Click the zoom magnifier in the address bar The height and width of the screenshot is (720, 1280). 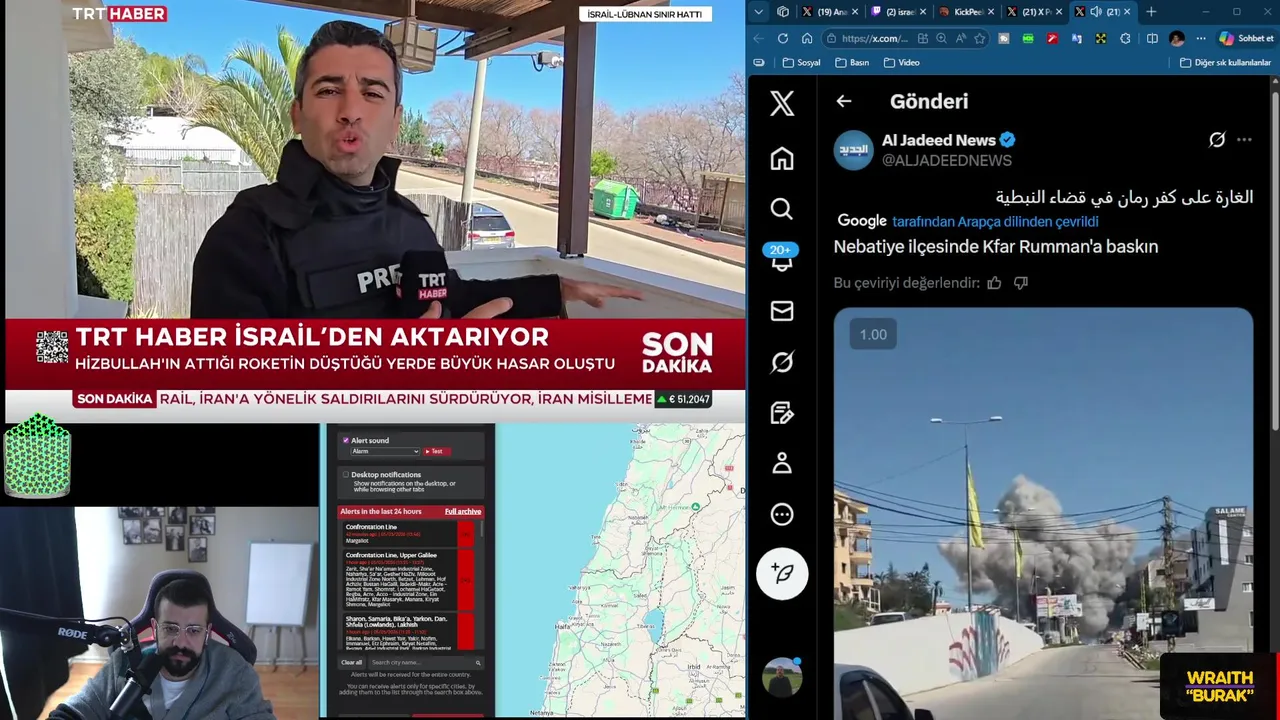941,38
